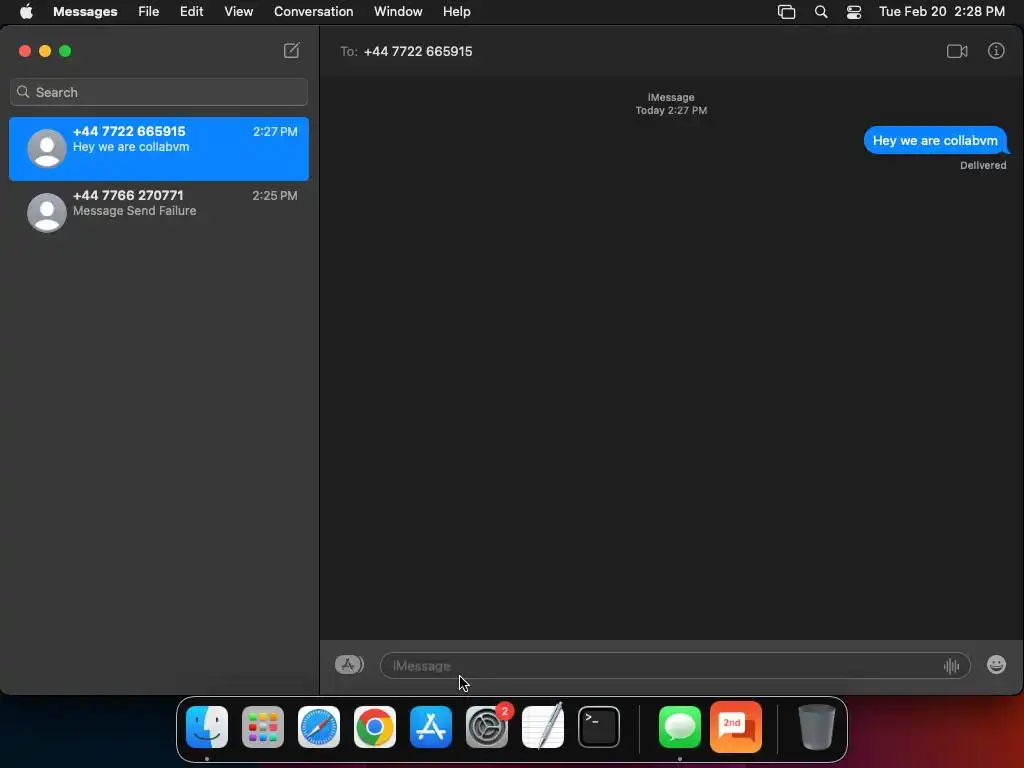
Task: Launch Google Chrome from the Dock
Action: click(375, 727)
